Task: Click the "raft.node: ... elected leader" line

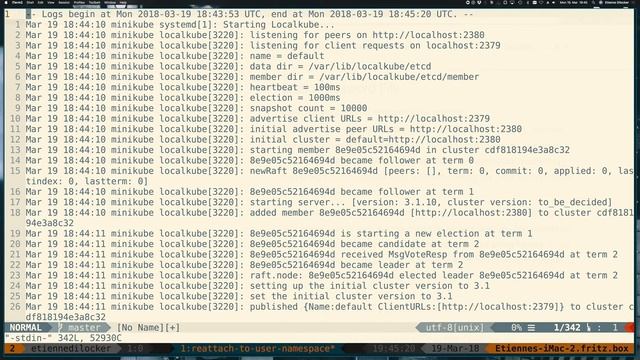Action: coord(322,275)
